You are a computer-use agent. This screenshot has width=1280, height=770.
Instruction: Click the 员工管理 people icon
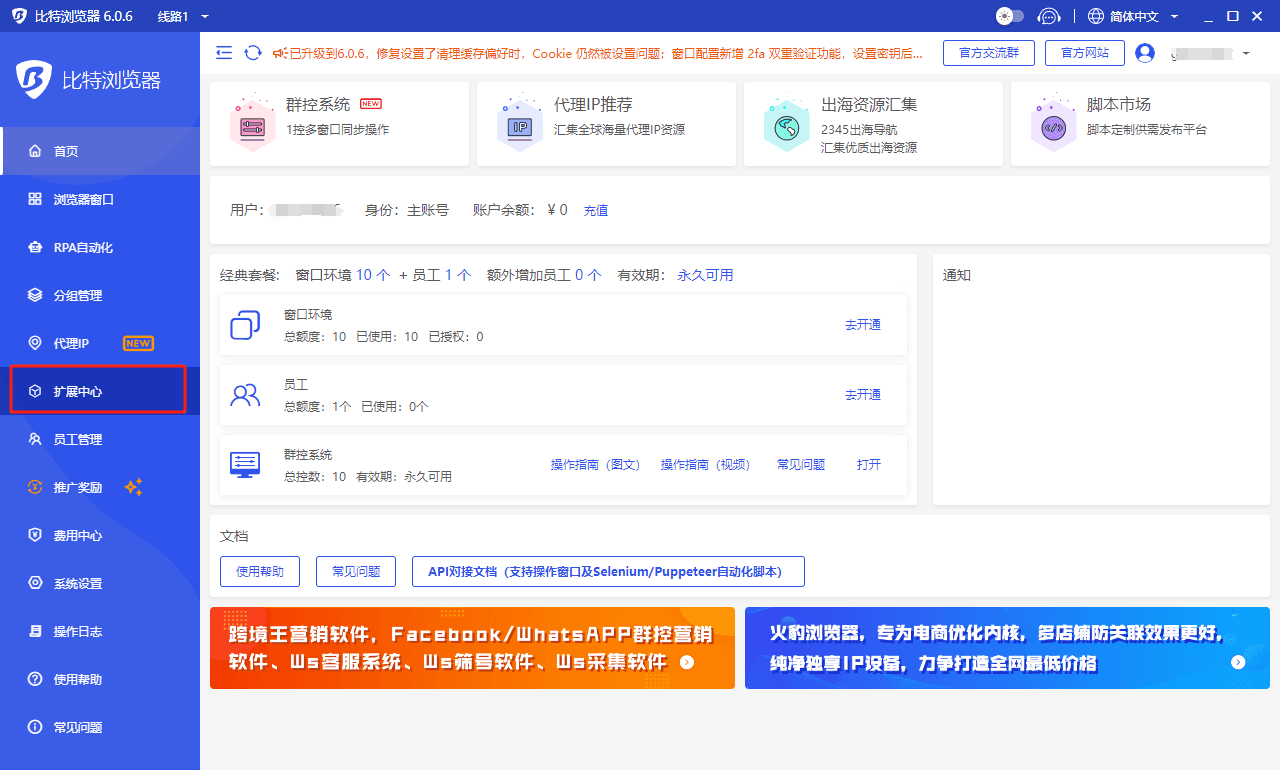[35, 439]
